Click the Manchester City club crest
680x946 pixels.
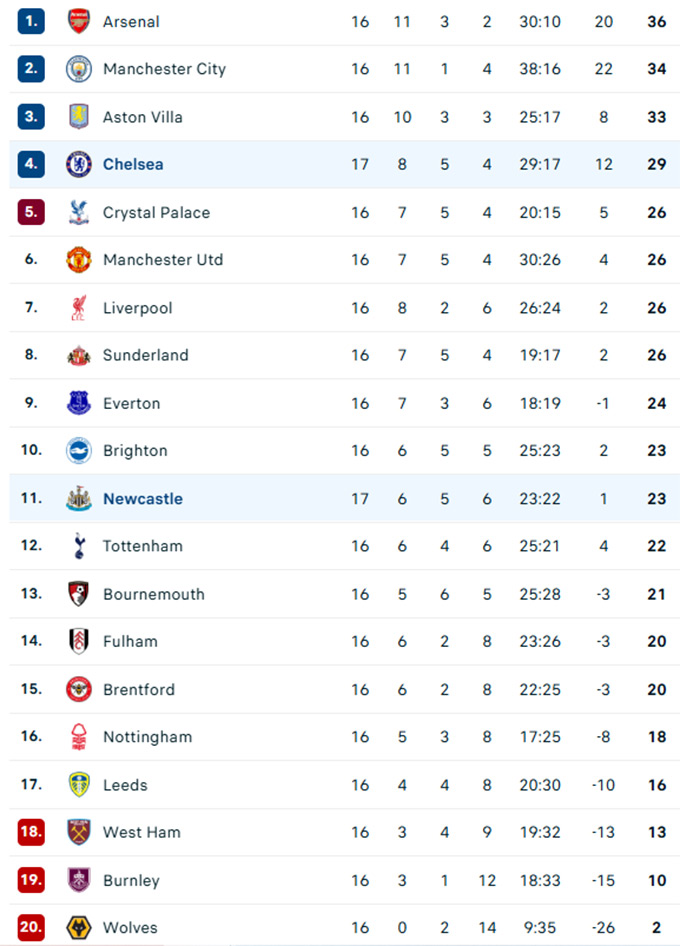79,69
